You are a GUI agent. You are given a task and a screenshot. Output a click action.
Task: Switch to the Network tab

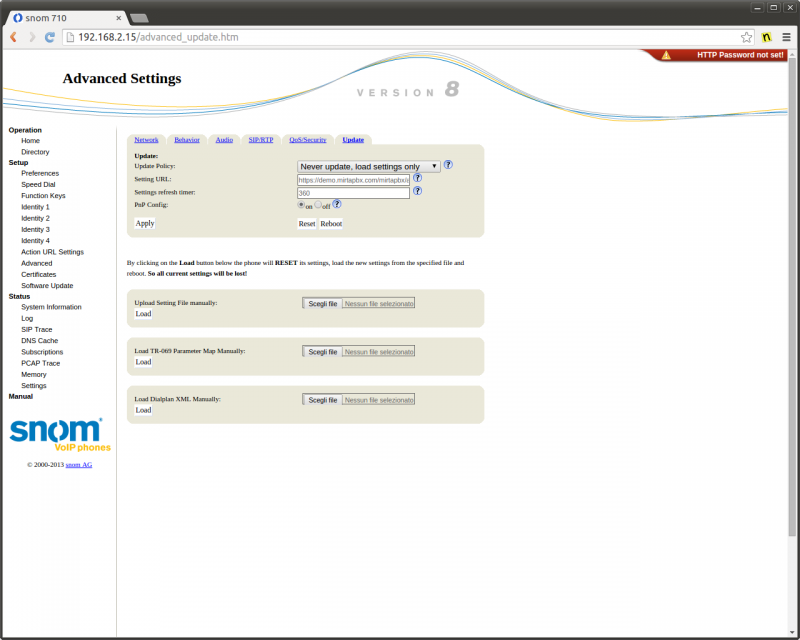pyautogui.click(x=146, y=139)
